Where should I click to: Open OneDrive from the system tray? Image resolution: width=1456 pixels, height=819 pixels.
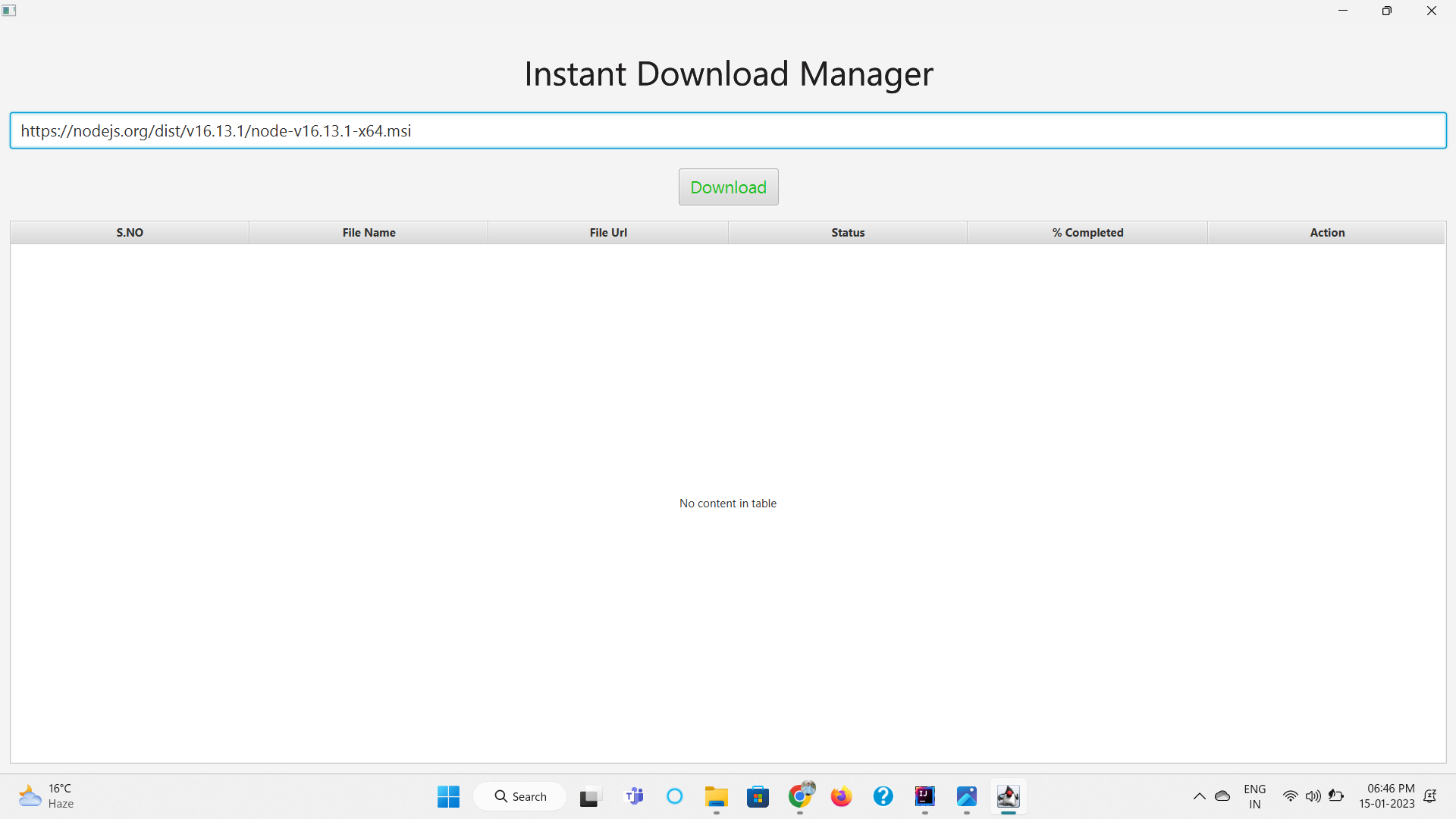1222,796
